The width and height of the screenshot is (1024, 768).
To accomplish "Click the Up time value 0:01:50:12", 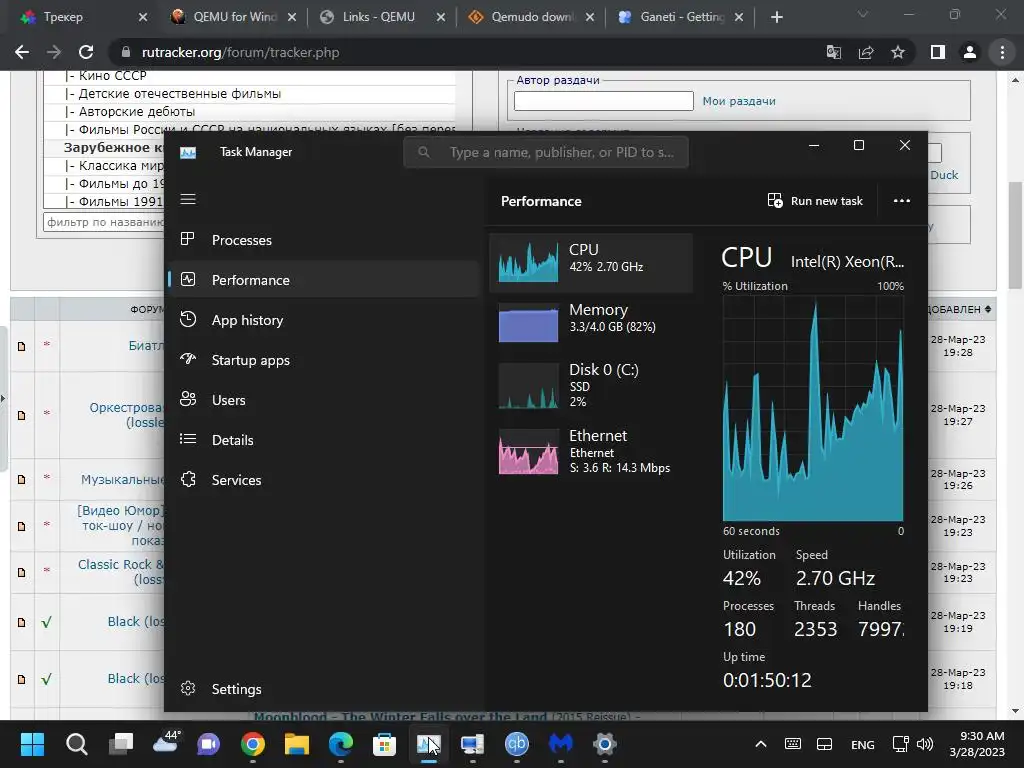I will click(767, 680).
